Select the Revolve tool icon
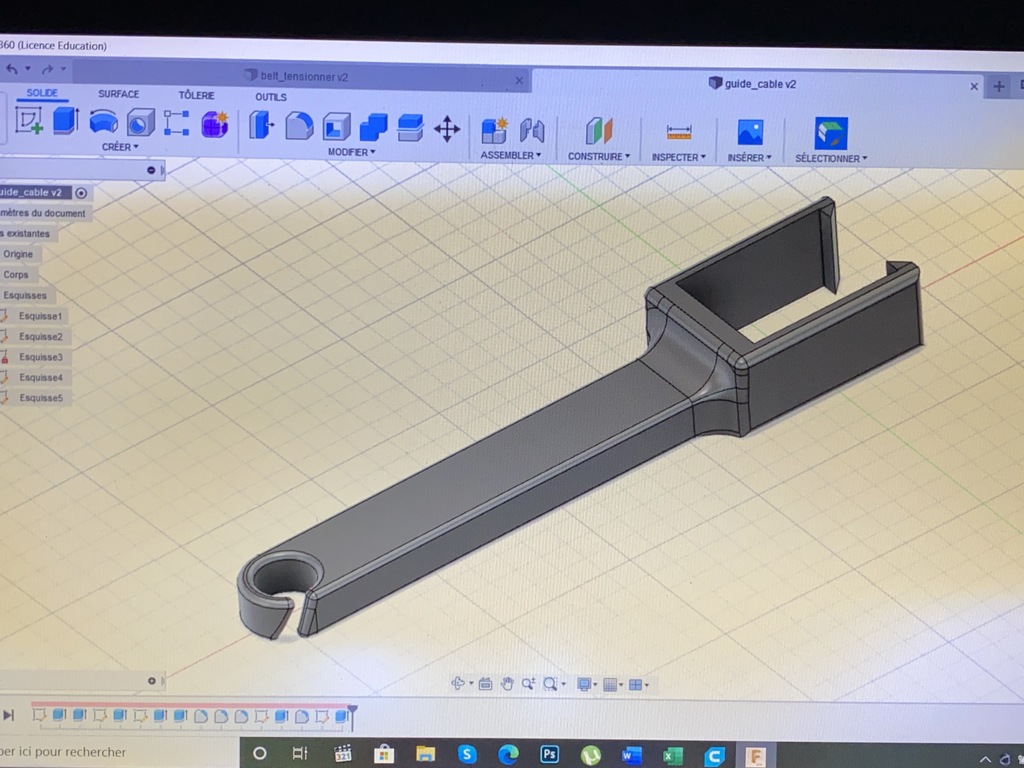 103,122
